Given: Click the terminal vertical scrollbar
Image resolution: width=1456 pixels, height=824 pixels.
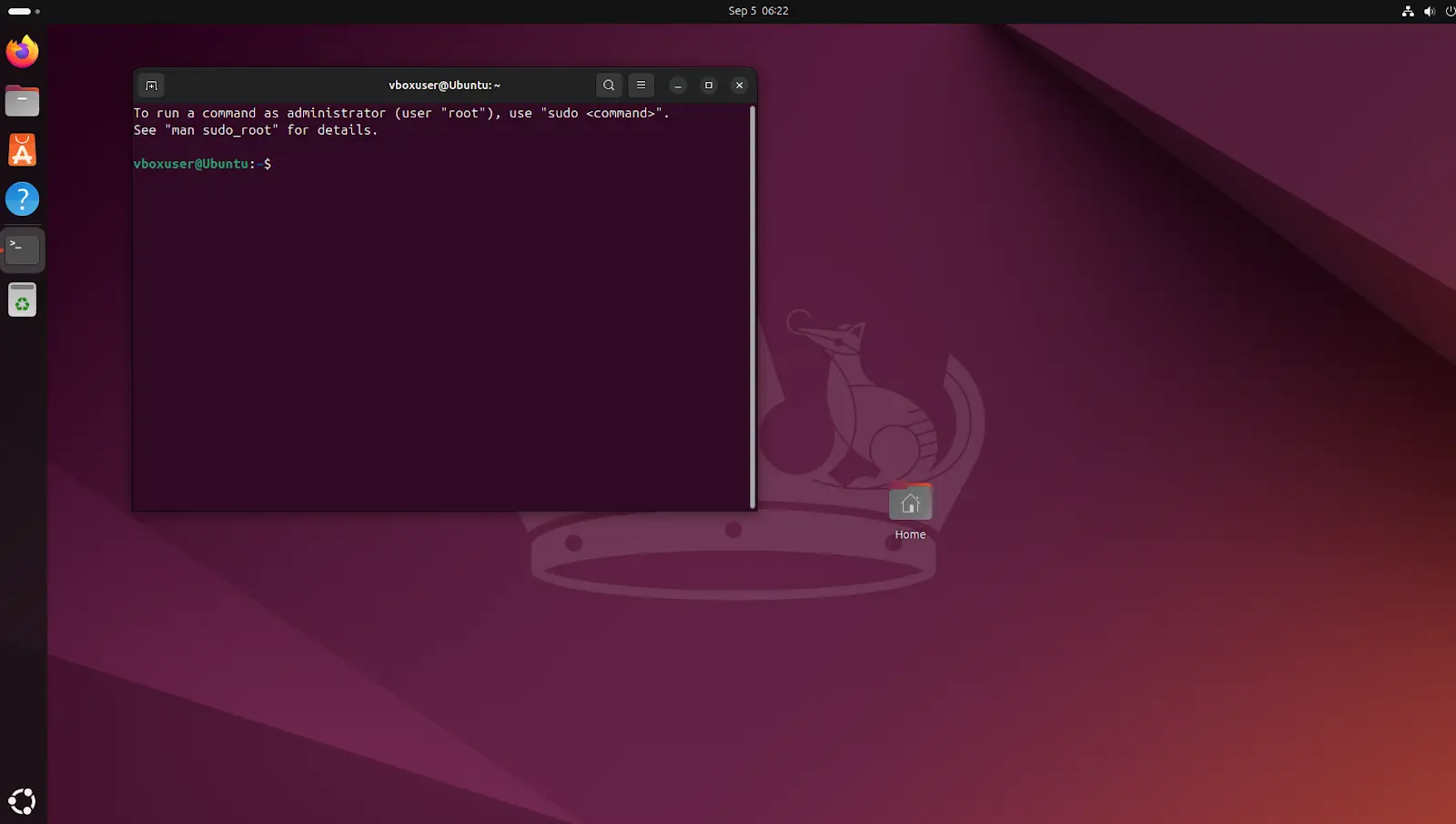Looking at the screenshot, I should click(753, 307).
